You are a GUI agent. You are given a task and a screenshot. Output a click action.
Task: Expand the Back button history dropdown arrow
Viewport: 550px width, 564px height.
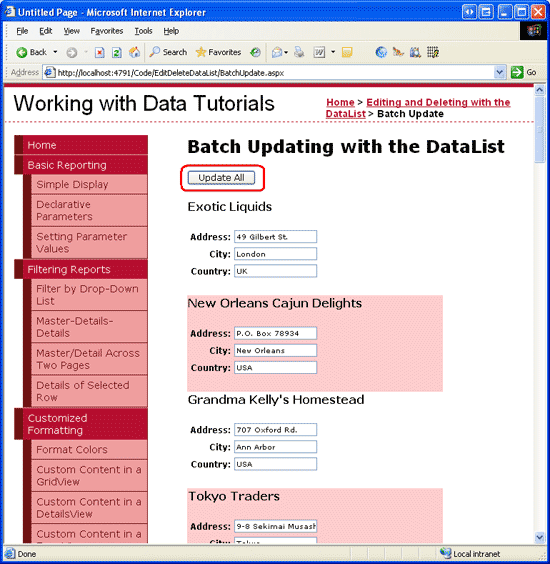(x=55, y=52)
